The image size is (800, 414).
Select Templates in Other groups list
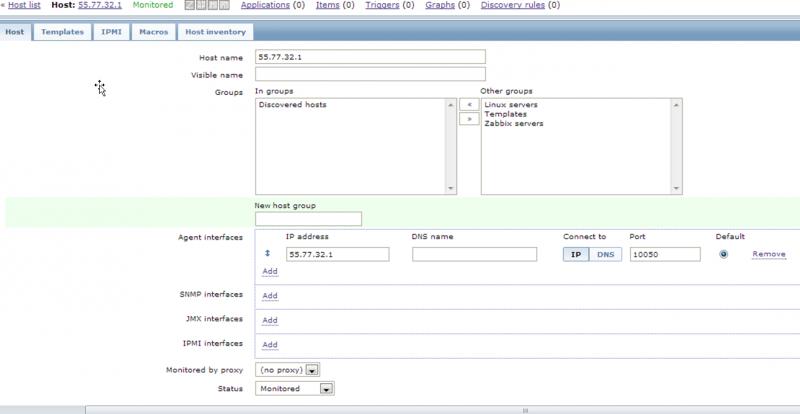[x=506, y=114]
